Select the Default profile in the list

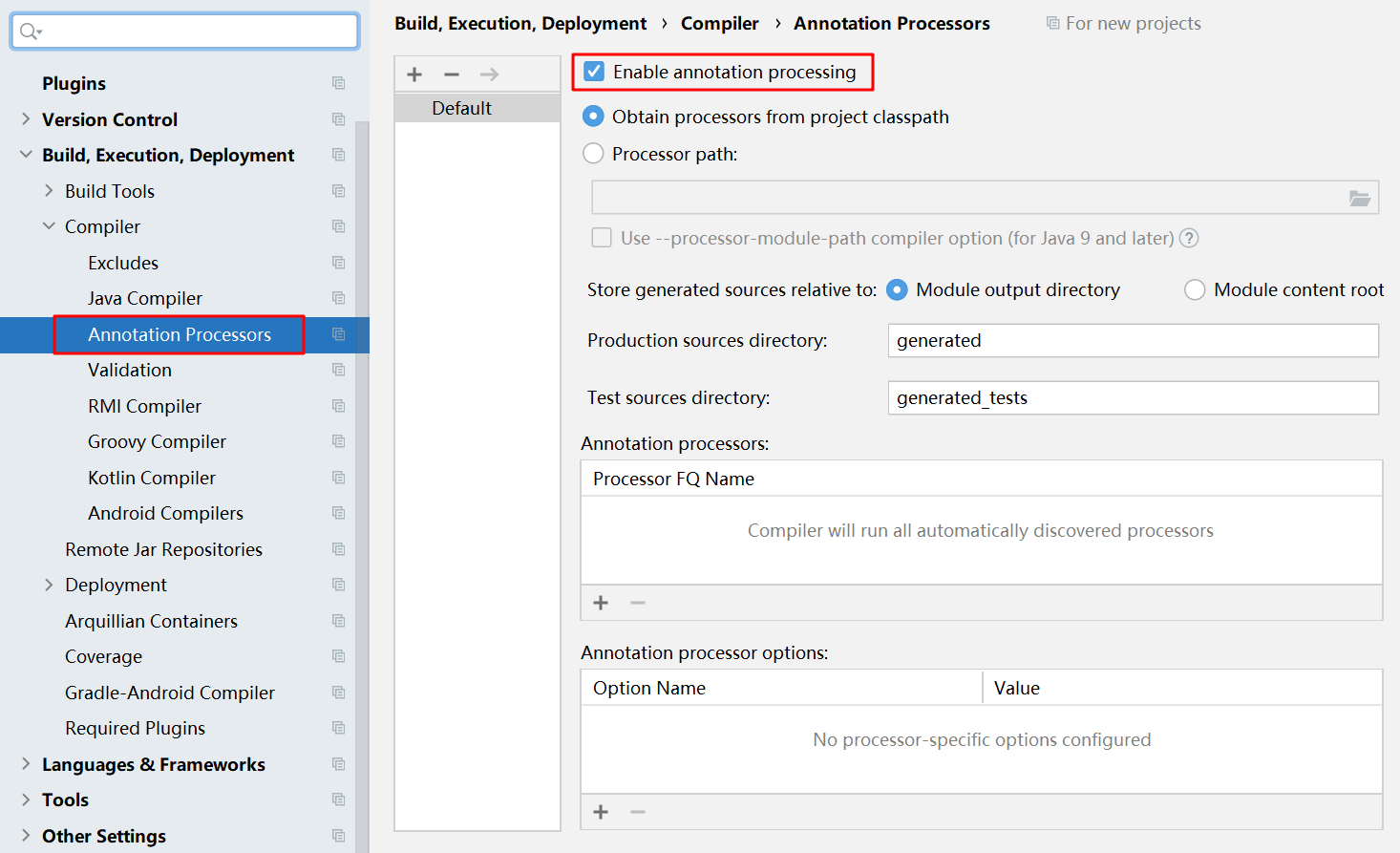tap(462, 108)
